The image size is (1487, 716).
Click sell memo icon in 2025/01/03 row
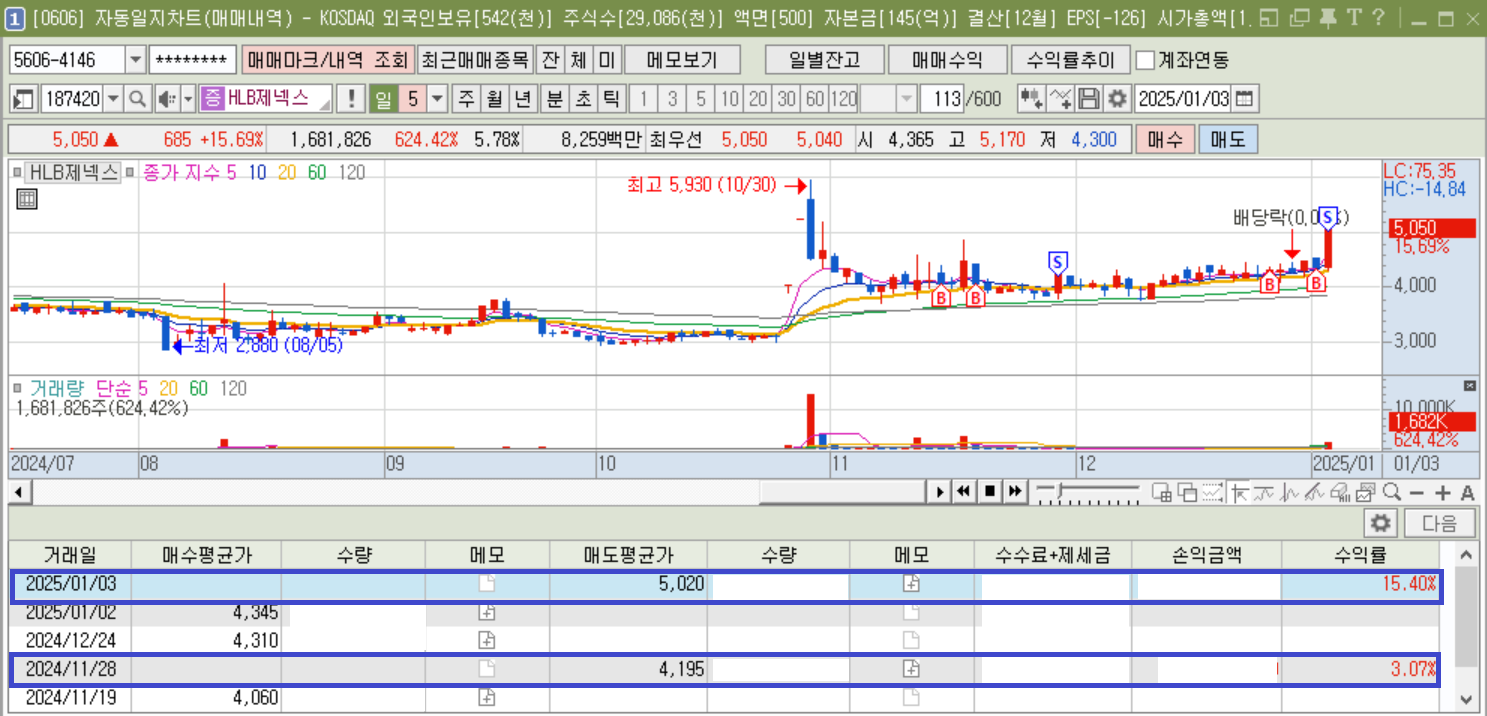pos(910,585)
